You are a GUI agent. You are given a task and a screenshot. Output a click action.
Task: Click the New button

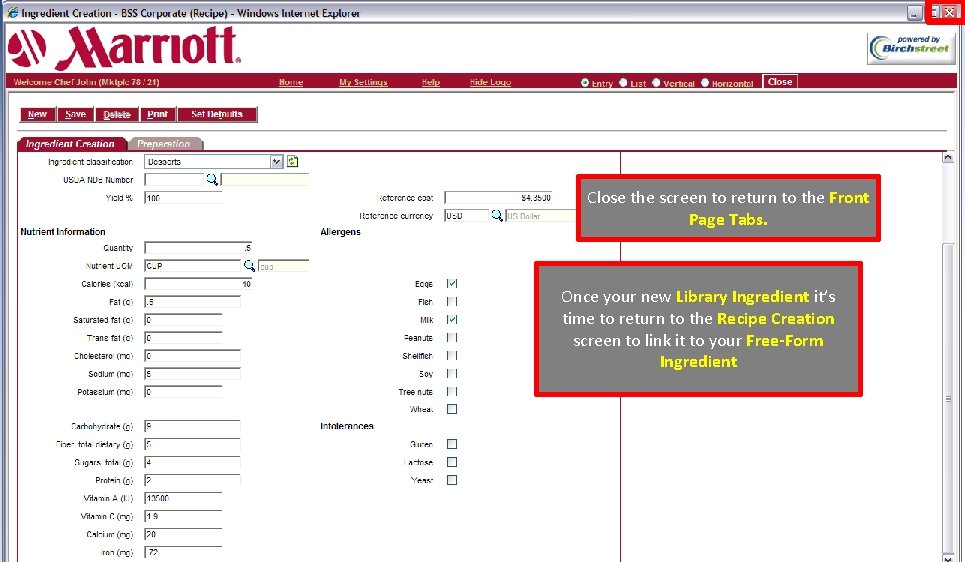[38, 114]
